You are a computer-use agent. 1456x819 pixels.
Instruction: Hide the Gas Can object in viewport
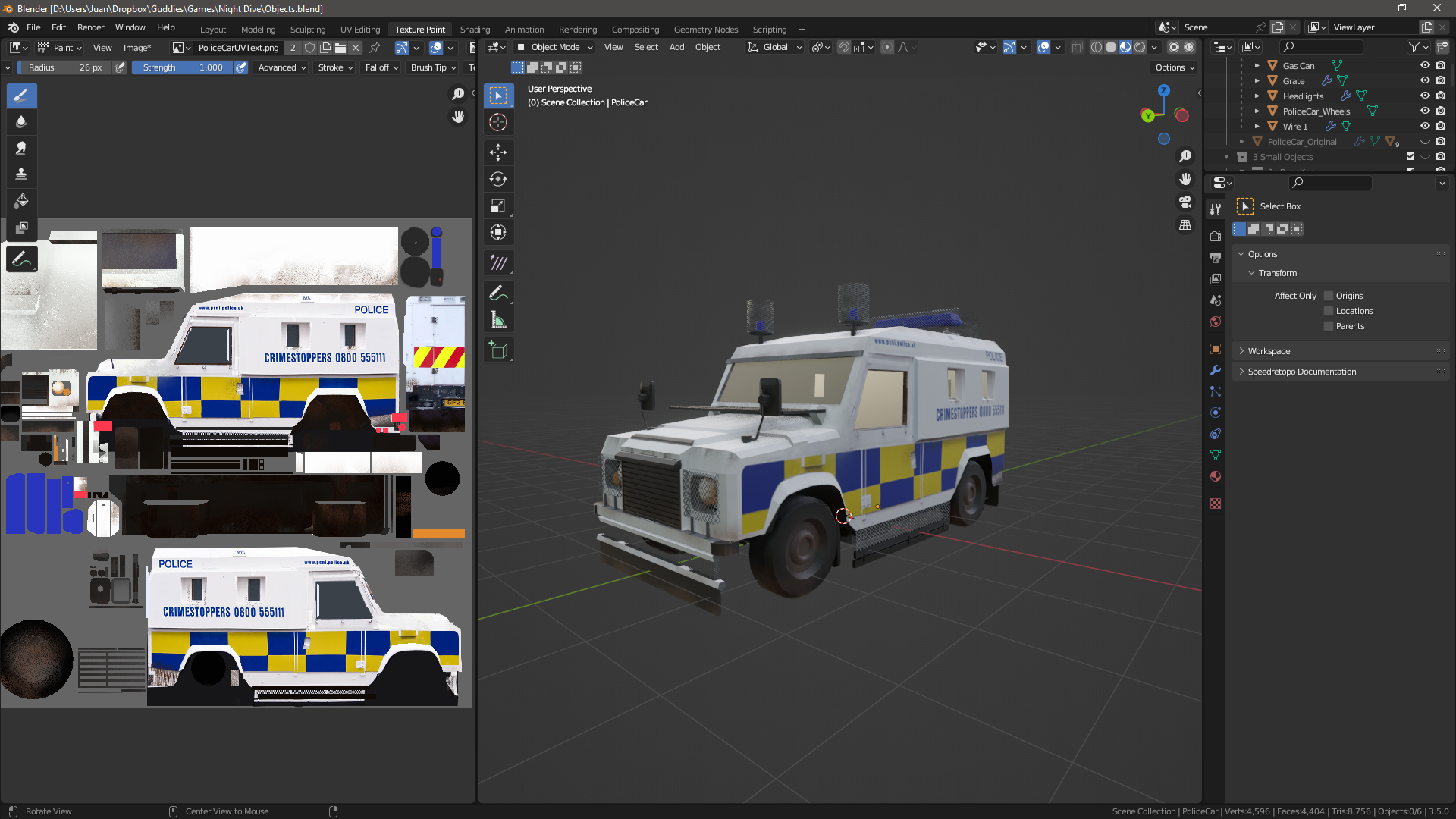[x=1425, y=65]
